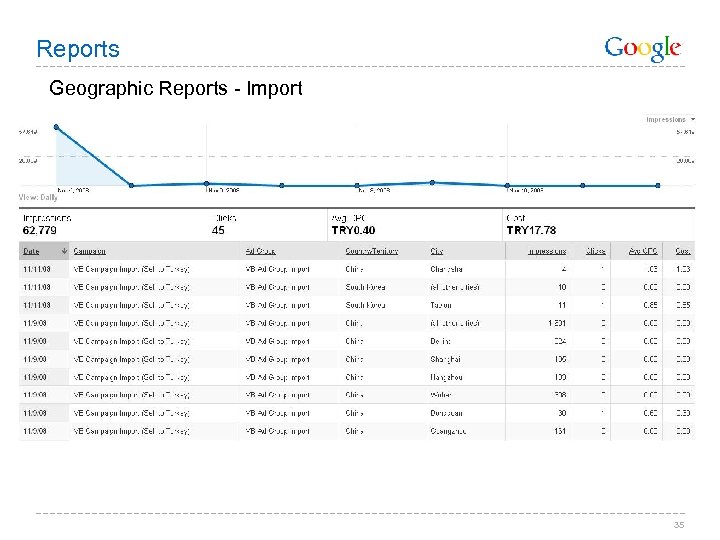Screen dimensions: 720x540
Task: Click the Changsha city cell
Action: point(446,269)
